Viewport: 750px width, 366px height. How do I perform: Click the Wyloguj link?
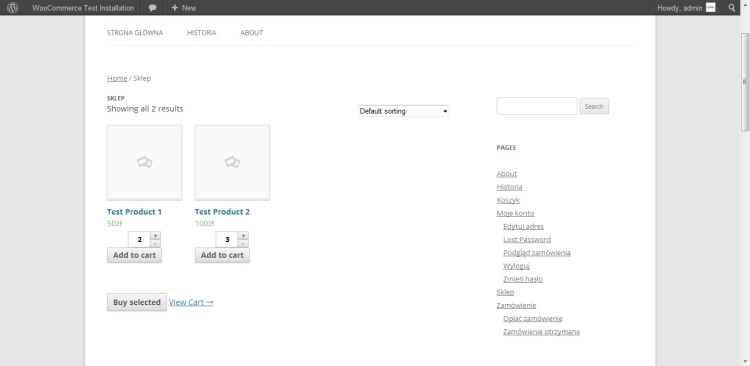click(516, 266)
